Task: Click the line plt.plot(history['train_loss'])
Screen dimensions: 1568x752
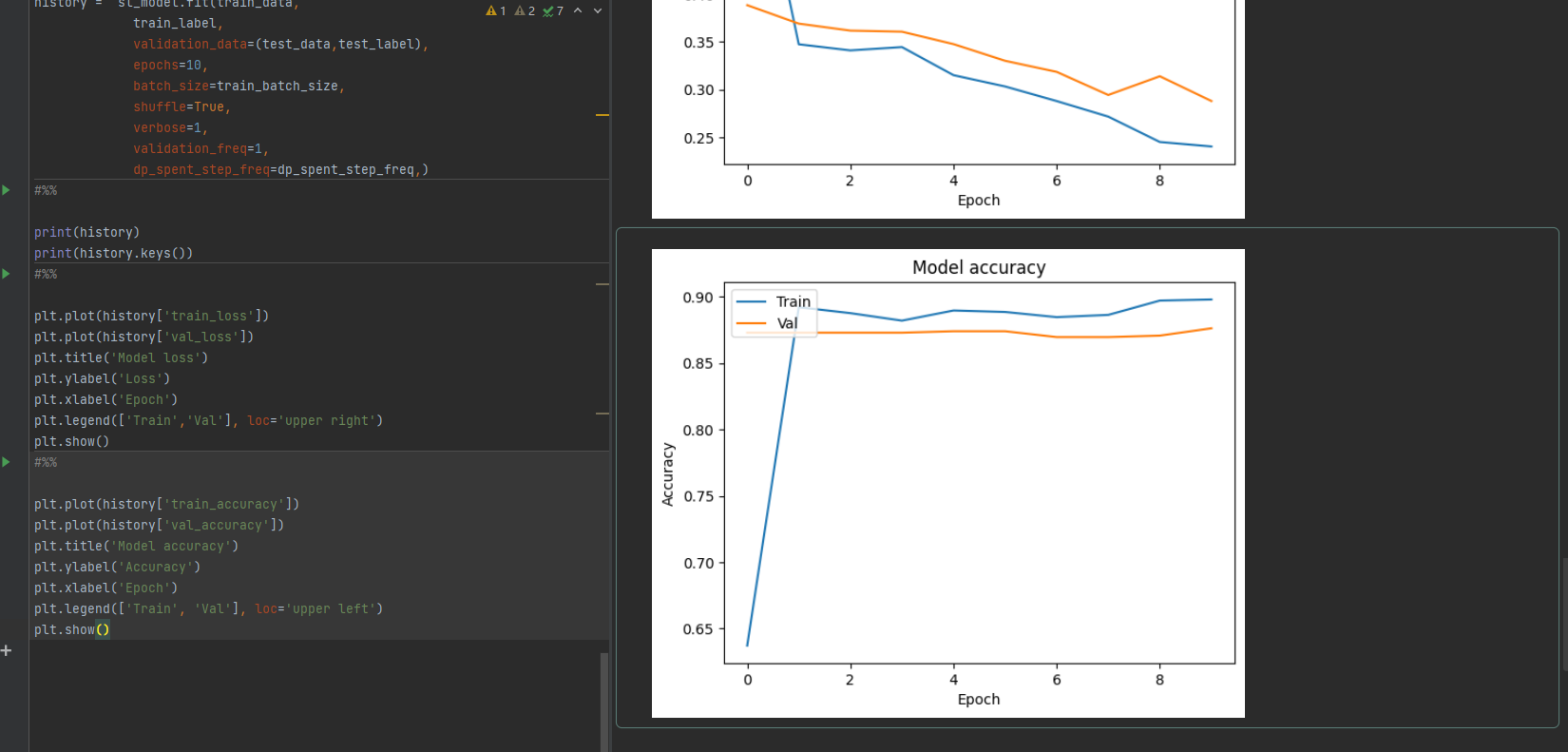Action: coord(152,316)
